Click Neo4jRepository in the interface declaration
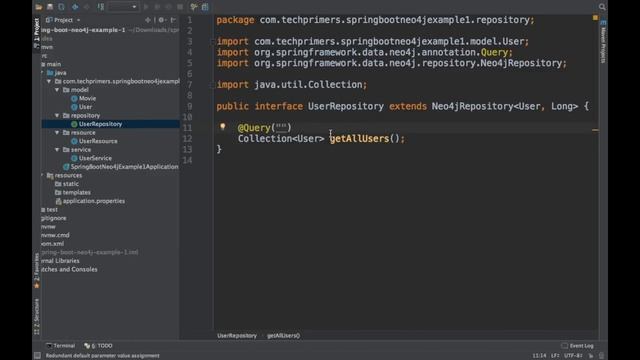Image resolution: width=640 pixels, height=360 pixels. (x=472, y=107)
